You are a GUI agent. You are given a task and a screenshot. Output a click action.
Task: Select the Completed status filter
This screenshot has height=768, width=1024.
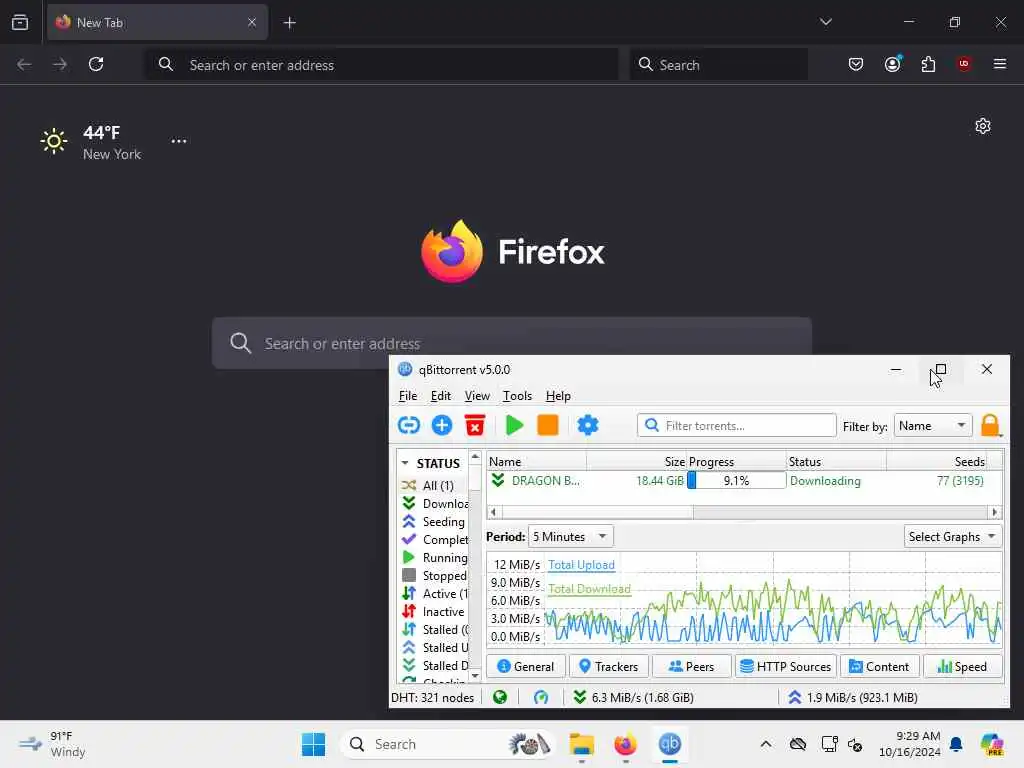pyautogui.click(x=434, y=539)
